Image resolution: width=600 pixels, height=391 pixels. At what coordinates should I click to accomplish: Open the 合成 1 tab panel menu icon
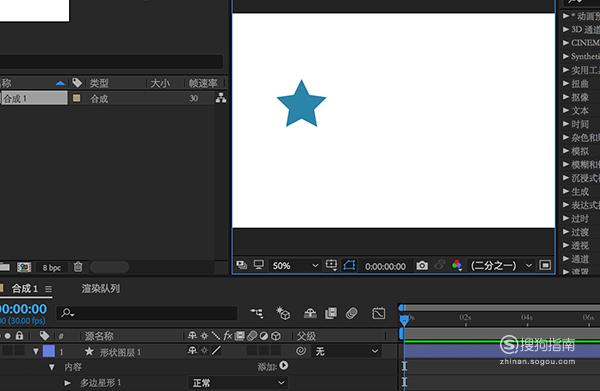tap(48, 289)
